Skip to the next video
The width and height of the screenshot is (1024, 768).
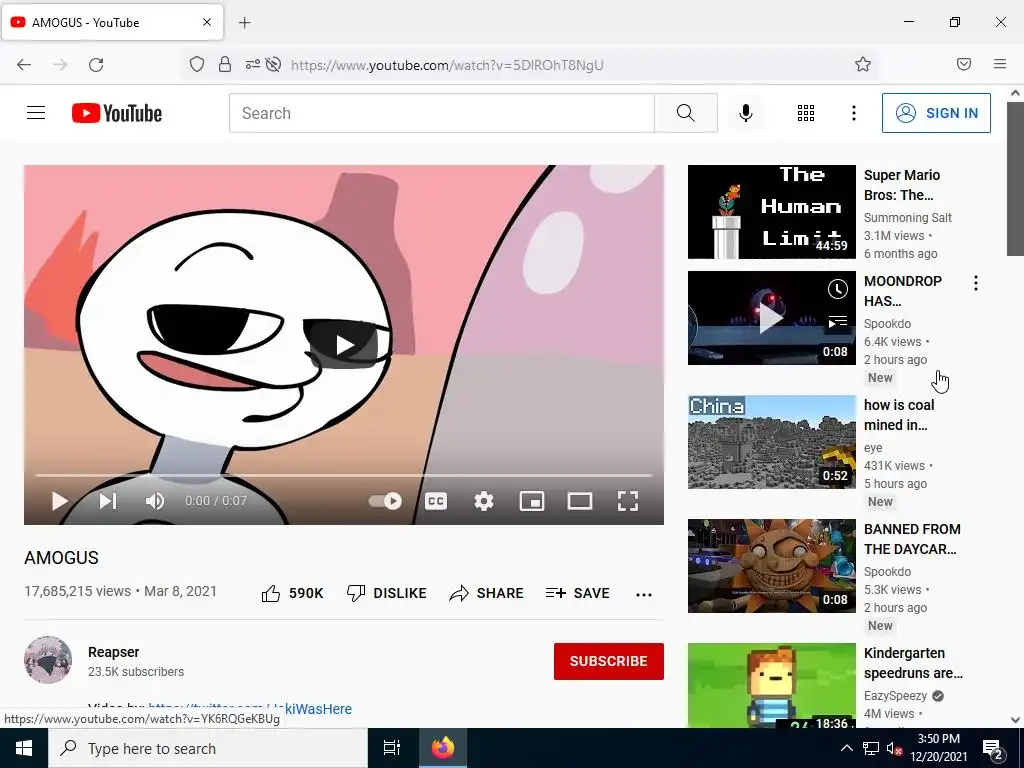(108, 501)
